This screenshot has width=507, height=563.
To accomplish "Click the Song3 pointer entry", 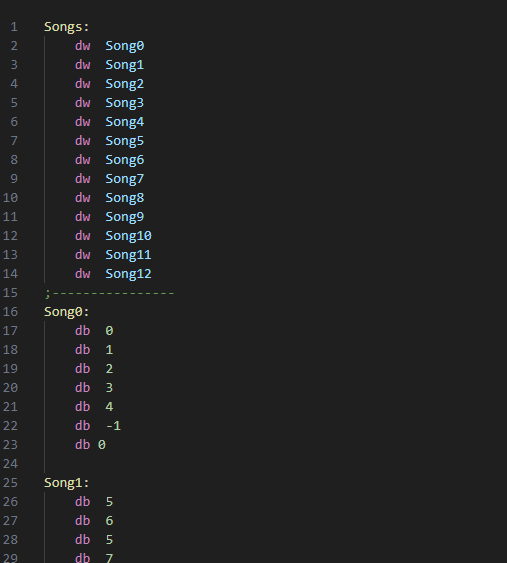I will click(125, 103).
